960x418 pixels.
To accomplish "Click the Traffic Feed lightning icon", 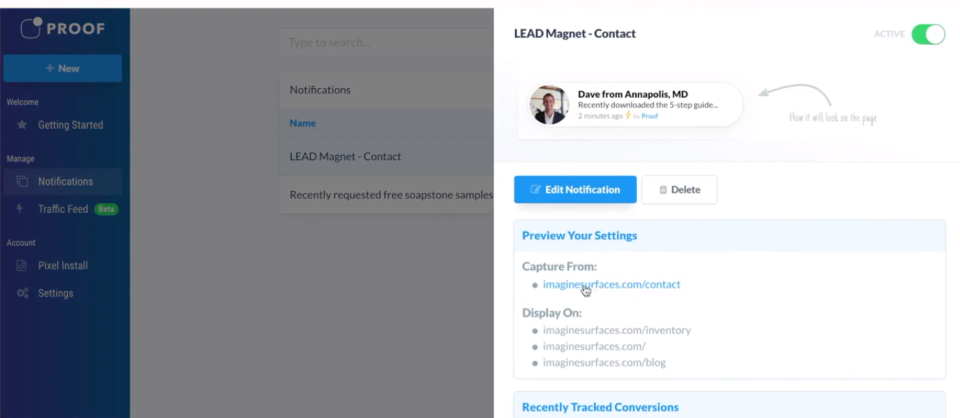I will (x=21, y=209).
